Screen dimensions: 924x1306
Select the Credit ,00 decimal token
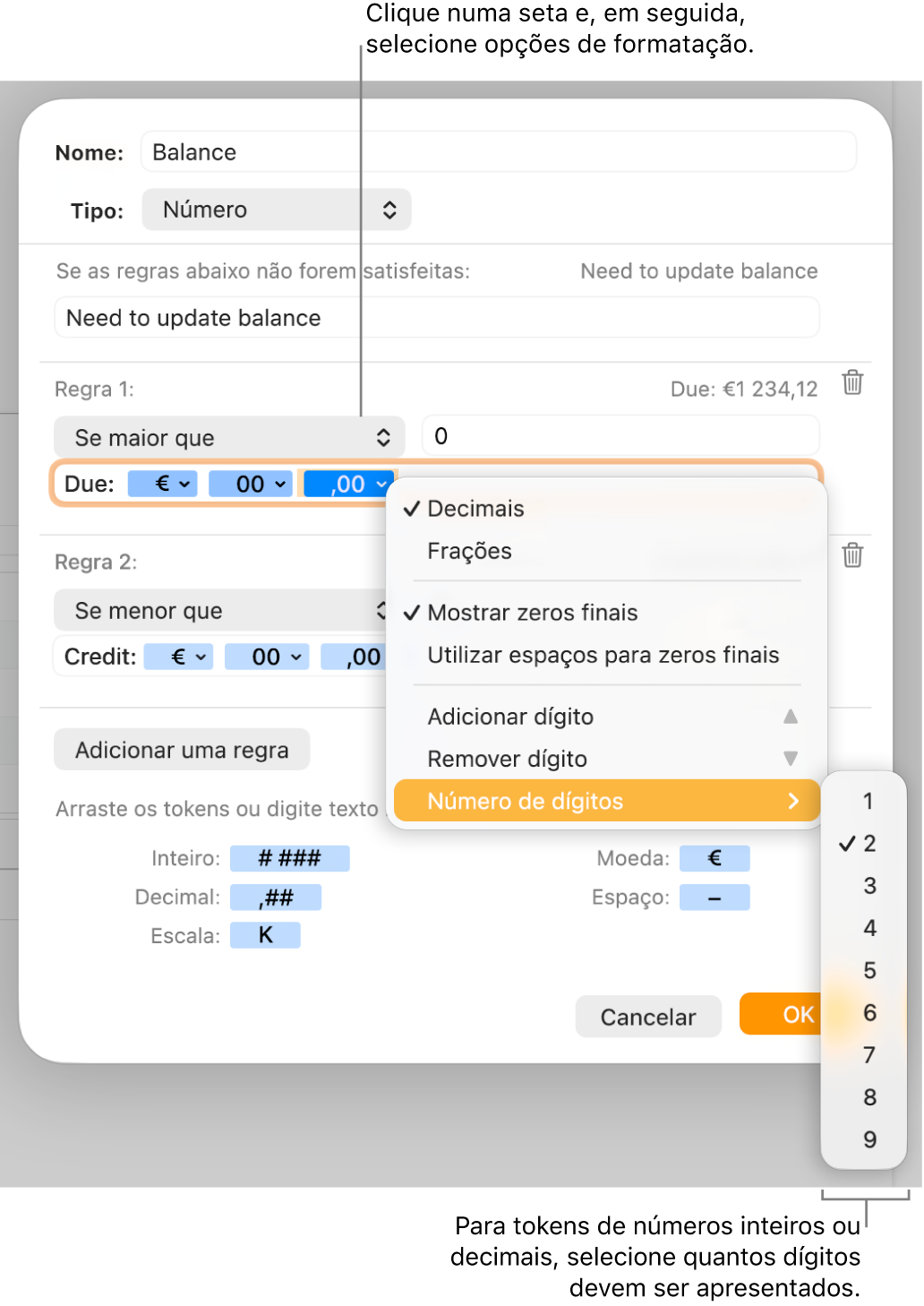(354, 657)
